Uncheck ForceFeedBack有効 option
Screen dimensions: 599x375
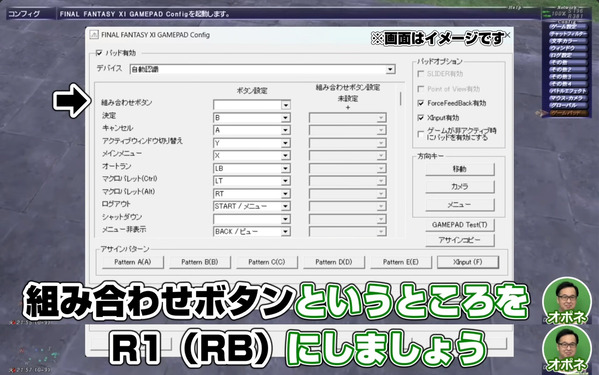coord(421,103)
